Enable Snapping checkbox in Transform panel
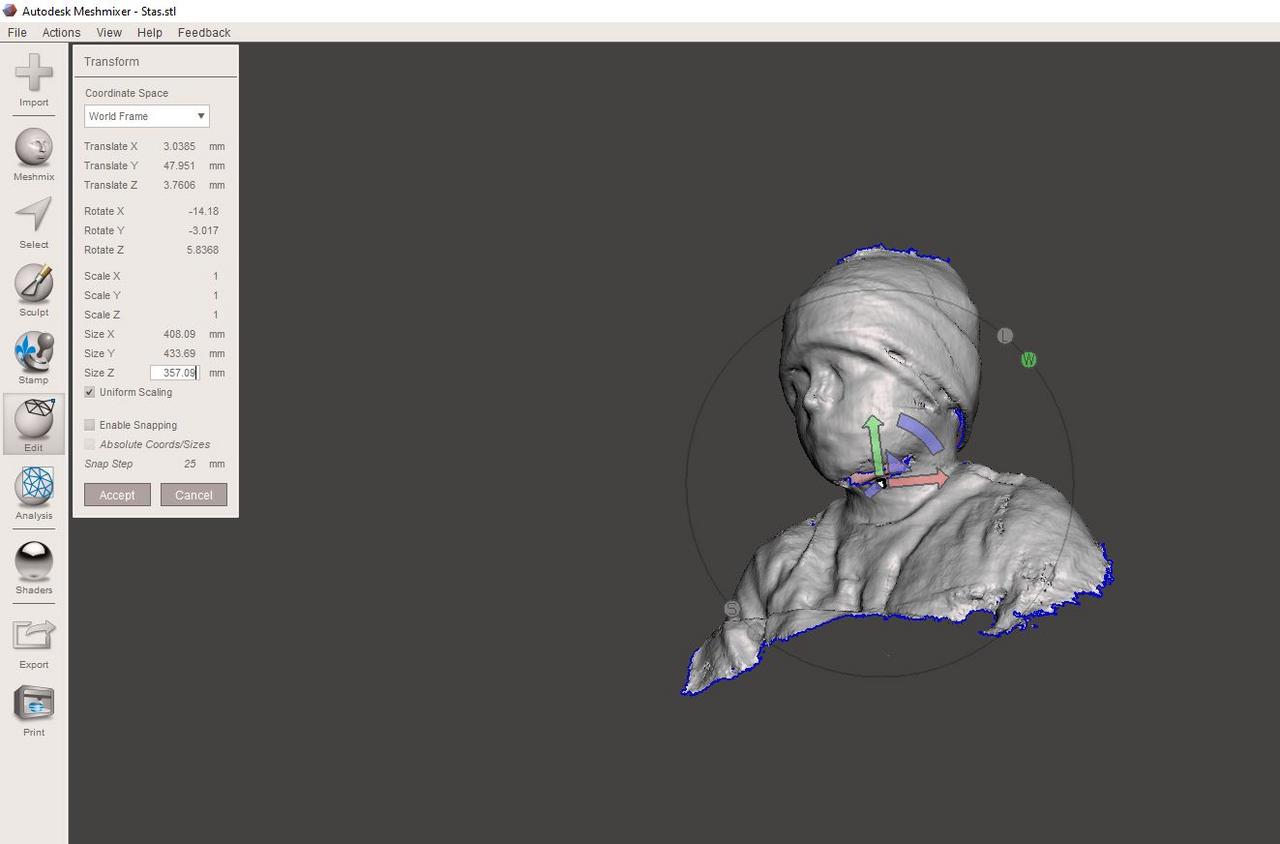 tap(90, 425)
